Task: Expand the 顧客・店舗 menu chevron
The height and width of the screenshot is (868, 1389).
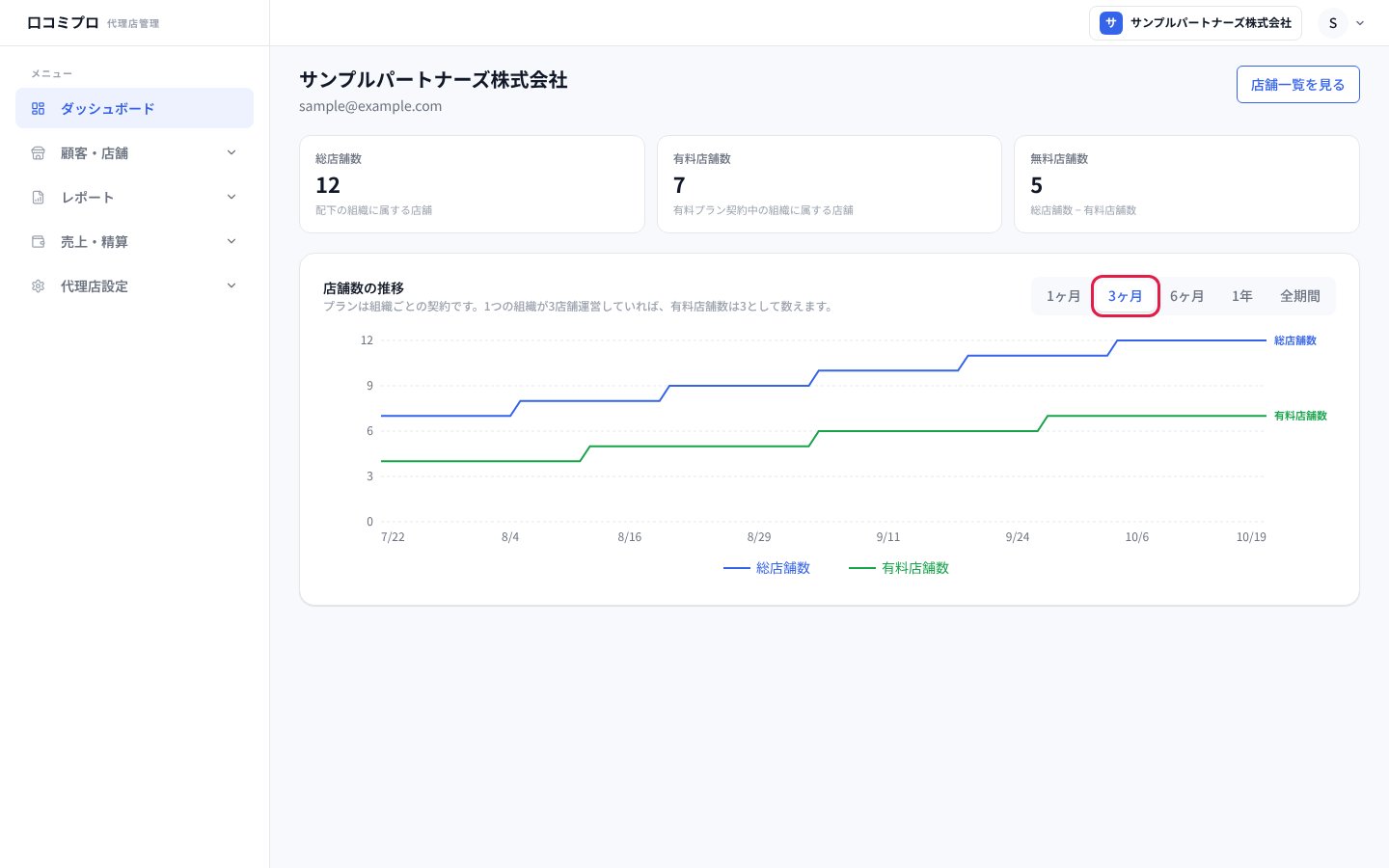Action: point(231,152)
